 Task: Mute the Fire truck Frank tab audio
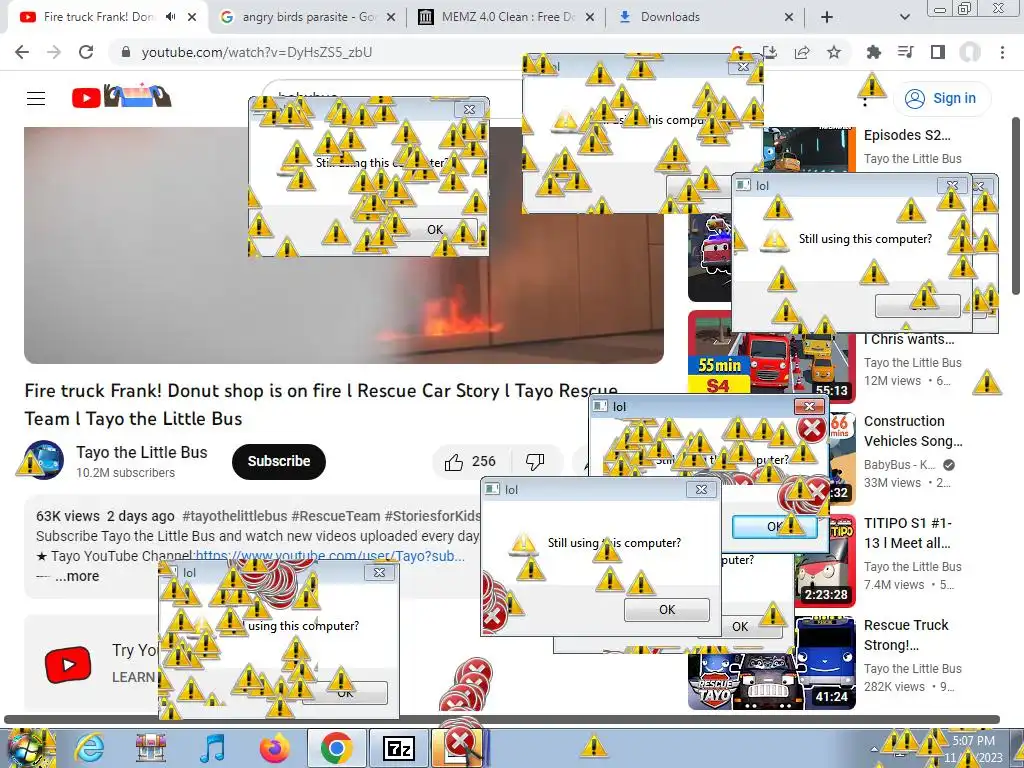click(x=170, y=17)
